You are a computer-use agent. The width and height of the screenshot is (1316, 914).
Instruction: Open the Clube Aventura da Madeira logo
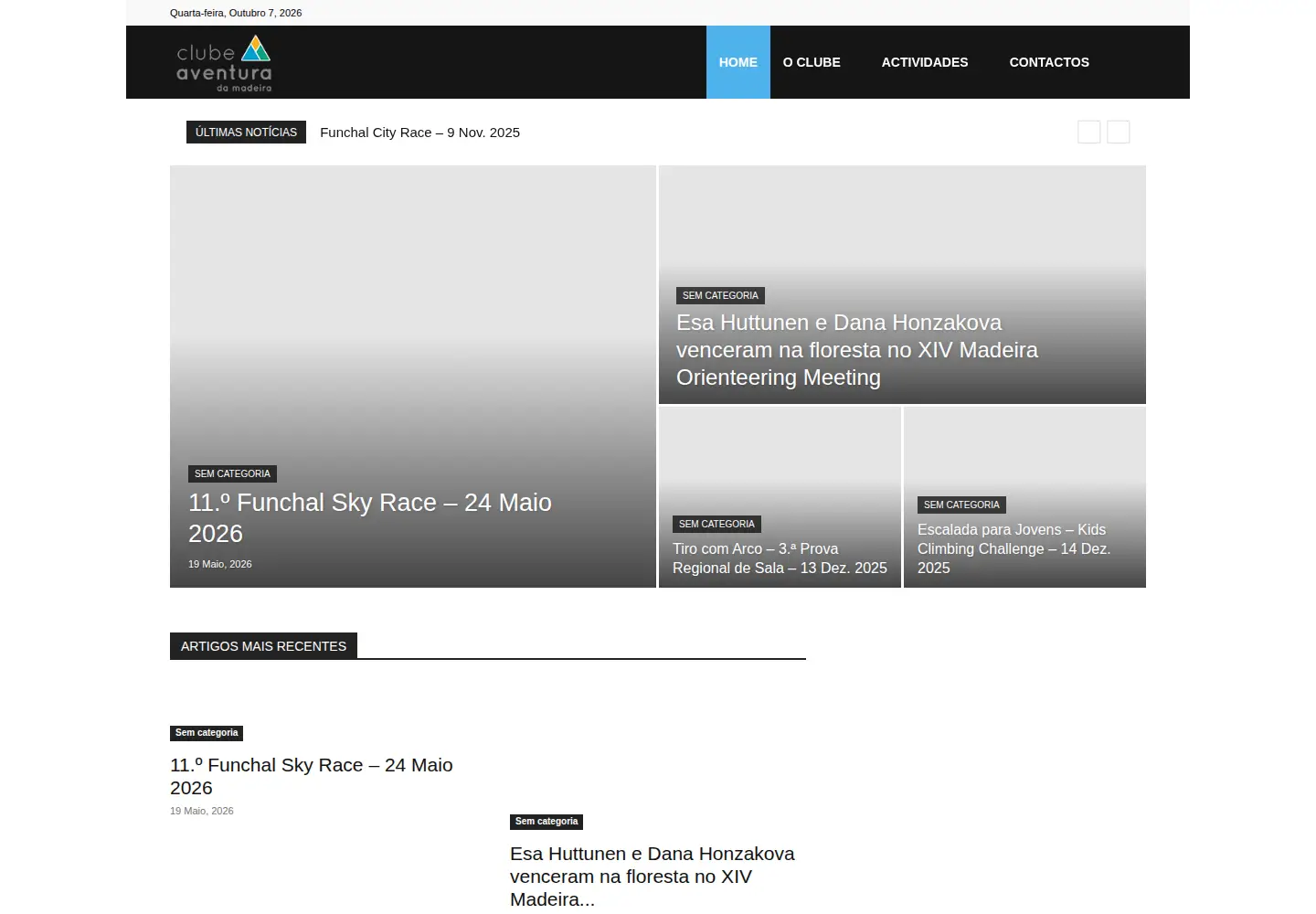point(224,63)
